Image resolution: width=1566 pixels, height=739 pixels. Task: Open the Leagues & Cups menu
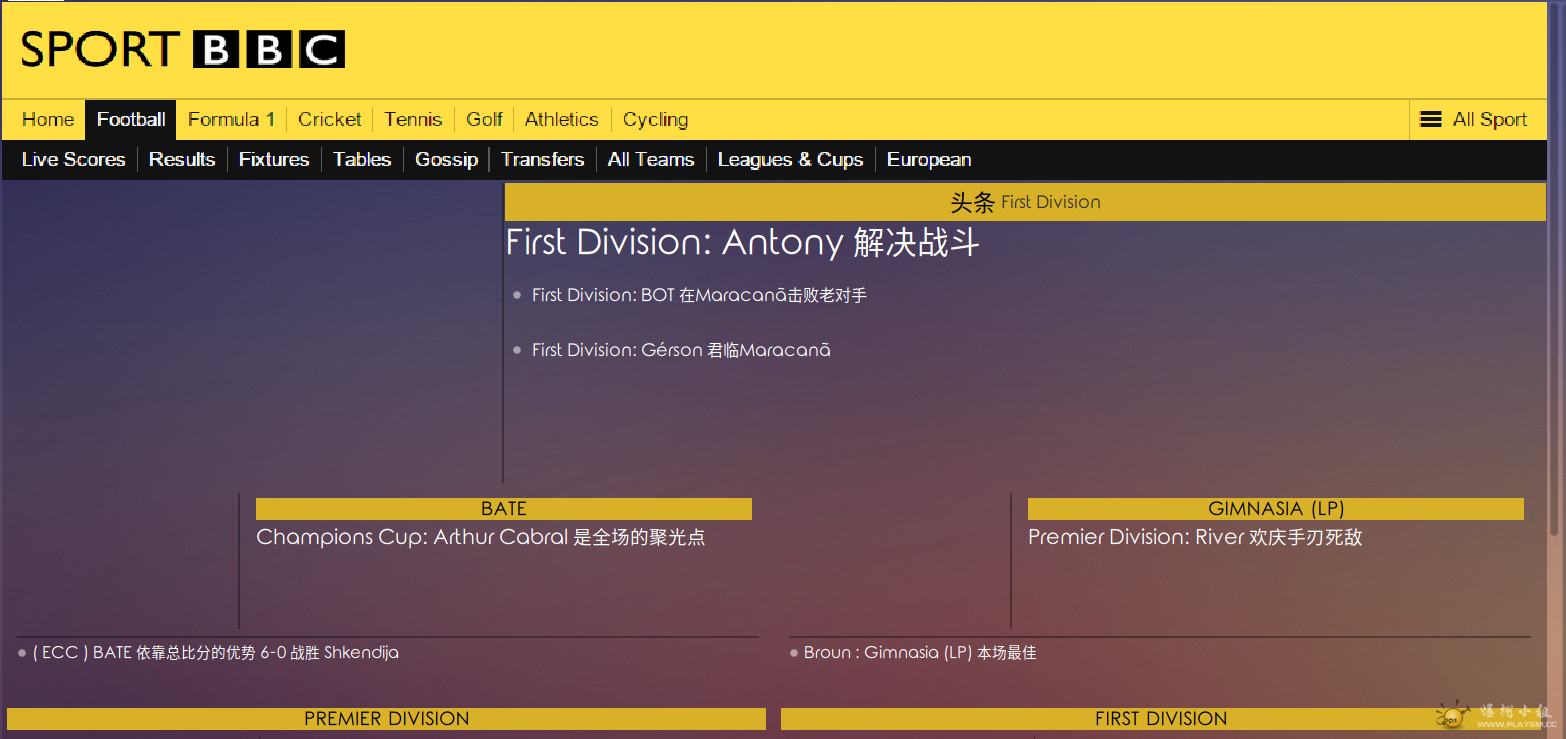point(790,160)
